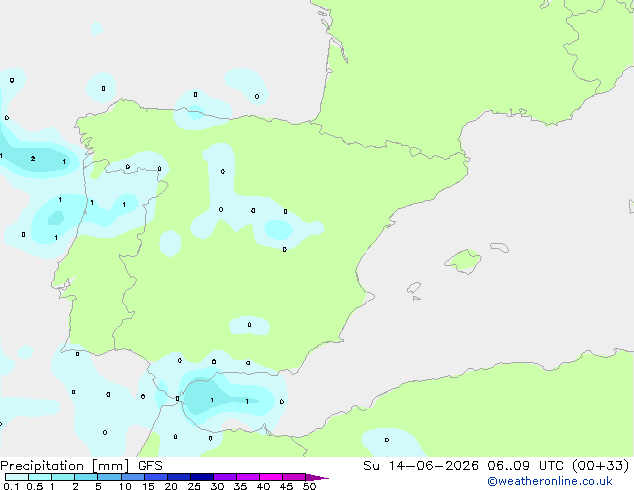Click the 0.5–1 mm legend color
The image size is (634, 490).
click(x=40, y=477)
